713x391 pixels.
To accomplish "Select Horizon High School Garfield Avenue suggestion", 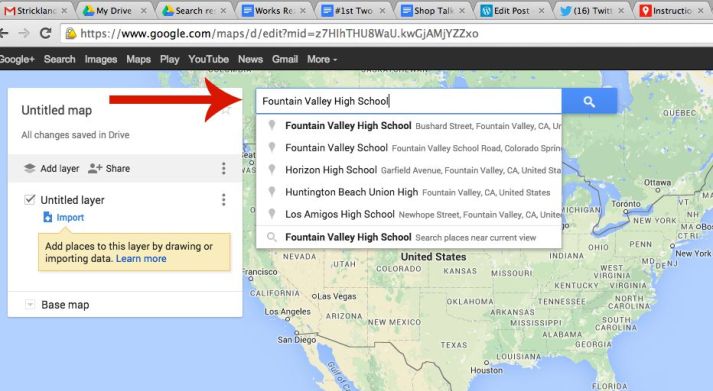I will coord(409,170).
